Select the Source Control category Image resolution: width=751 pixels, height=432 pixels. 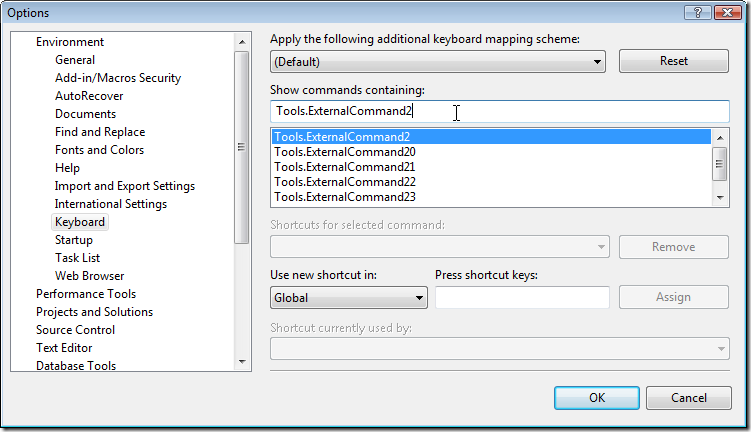[x=75, y=330]
